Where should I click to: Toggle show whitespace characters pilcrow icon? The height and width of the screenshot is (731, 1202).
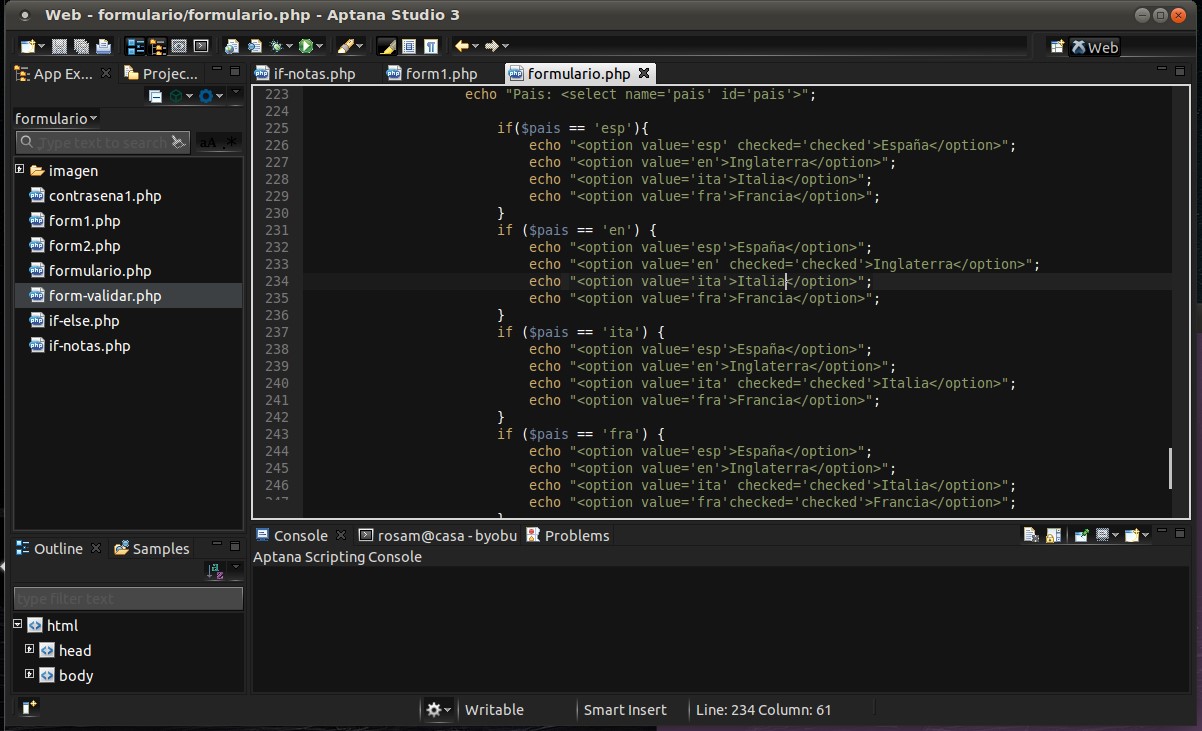431,46
